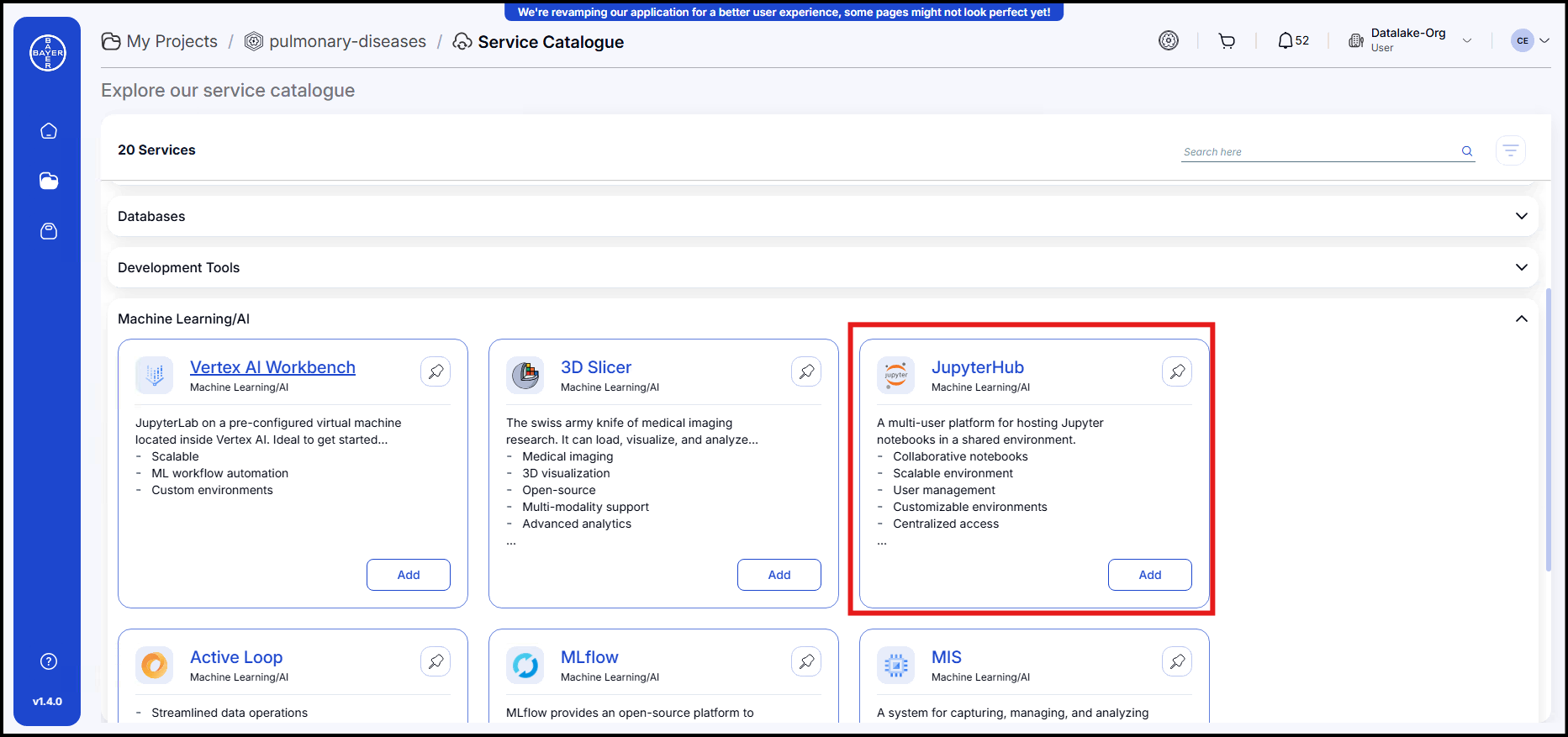Open the 3D Slicer title
The width and height of the screenshot is (1568, 737).
pos(596,367)
